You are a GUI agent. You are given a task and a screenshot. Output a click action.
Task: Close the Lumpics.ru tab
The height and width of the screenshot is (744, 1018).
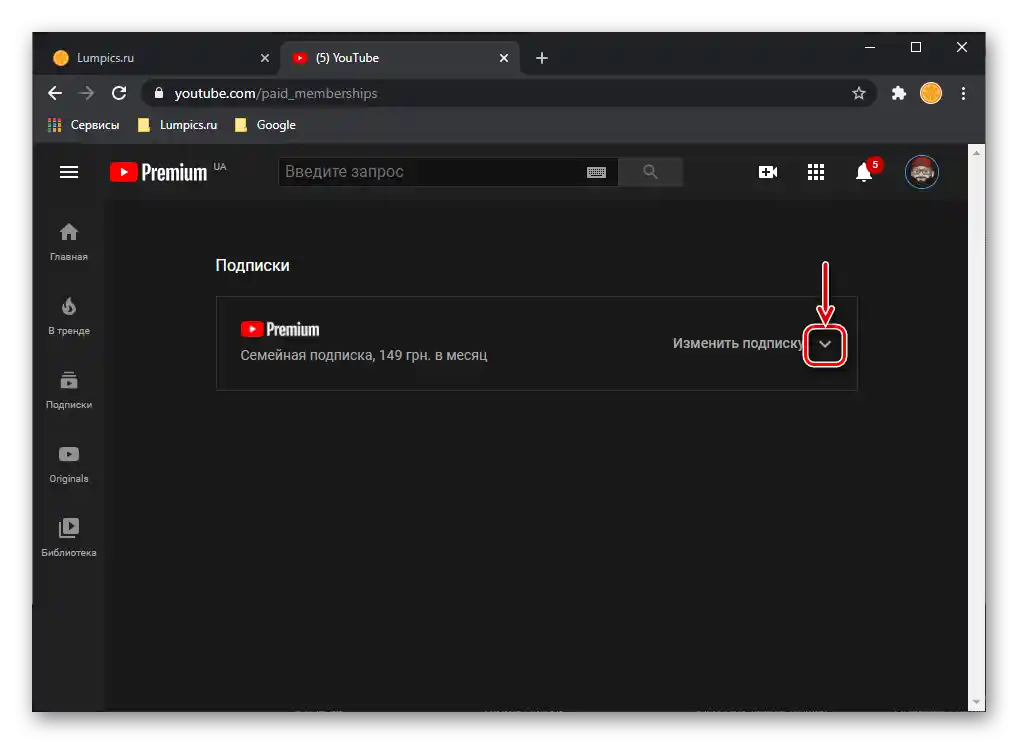click(264, 58)
